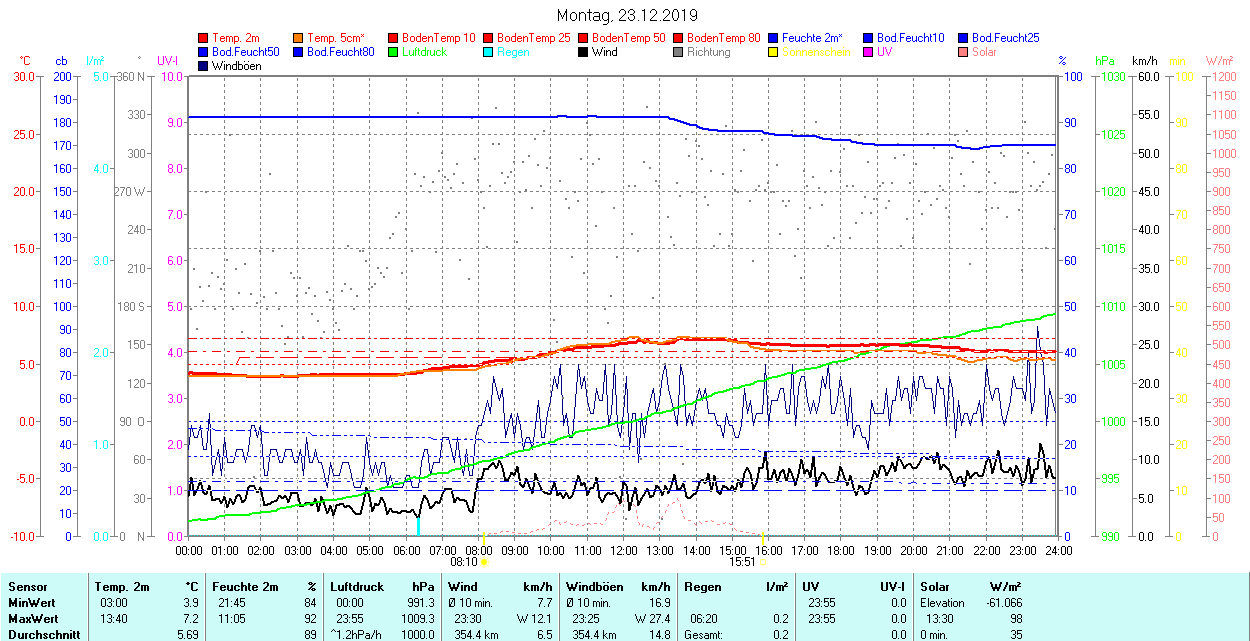This screenshot has width=1250, height=641.
Task: Select the MinWert row label
Action: tap(32, 603)
